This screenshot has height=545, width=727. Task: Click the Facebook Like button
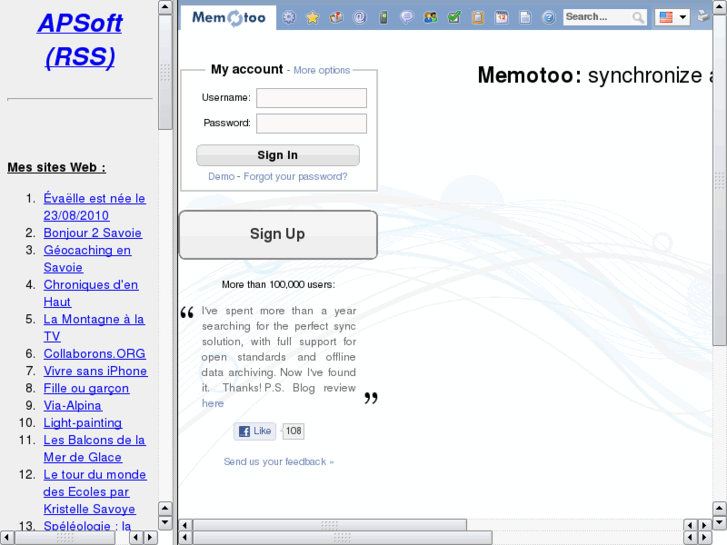point(255,431)
